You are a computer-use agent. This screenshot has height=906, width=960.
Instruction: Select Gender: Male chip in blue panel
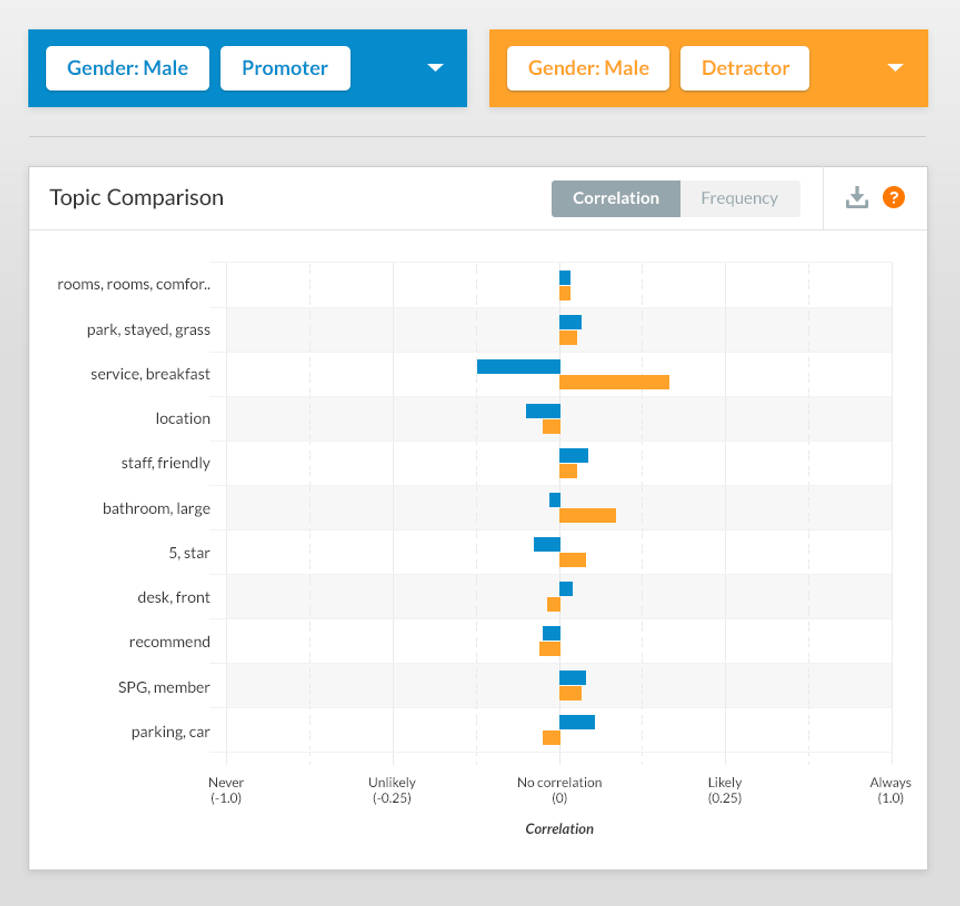(x=127, y=68)
